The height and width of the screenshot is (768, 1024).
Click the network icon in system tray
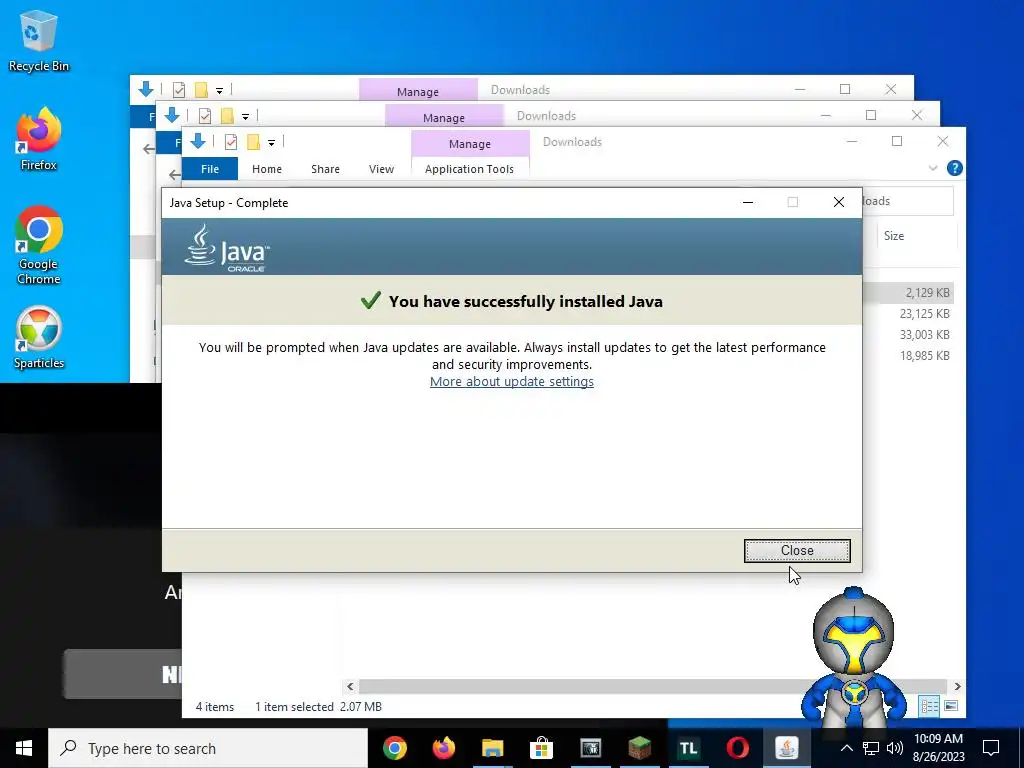tap(871, 748)
